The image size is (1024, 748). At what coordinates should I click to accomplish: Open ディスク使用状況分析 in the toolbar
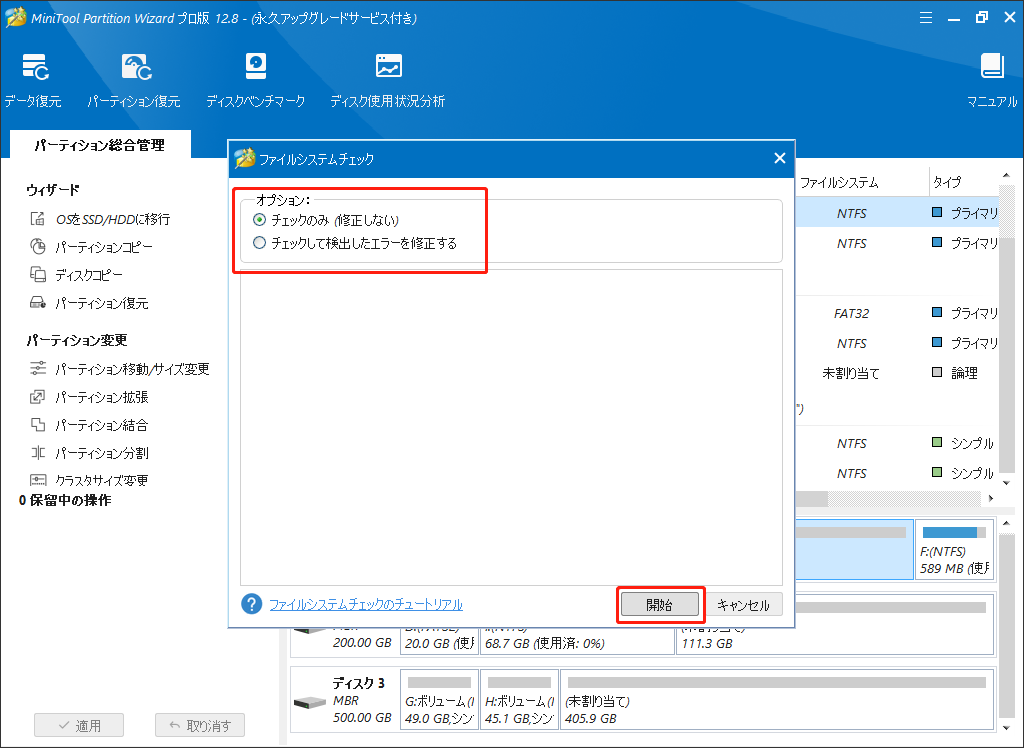[x=387, y=68]
